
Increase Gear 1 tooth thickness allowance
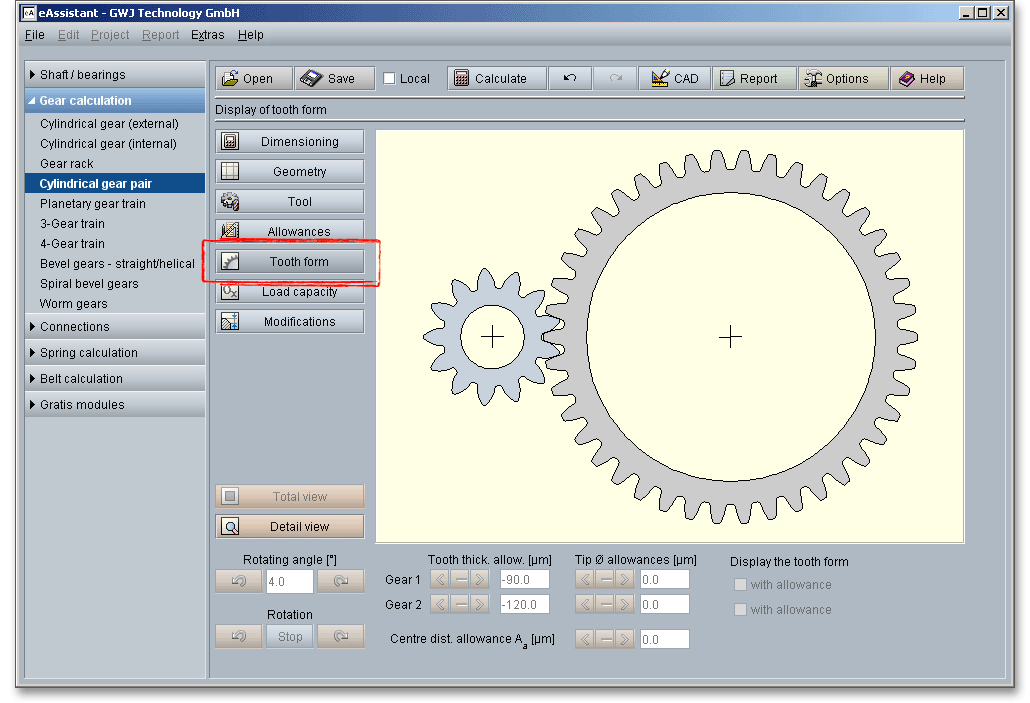click(479, 579)
